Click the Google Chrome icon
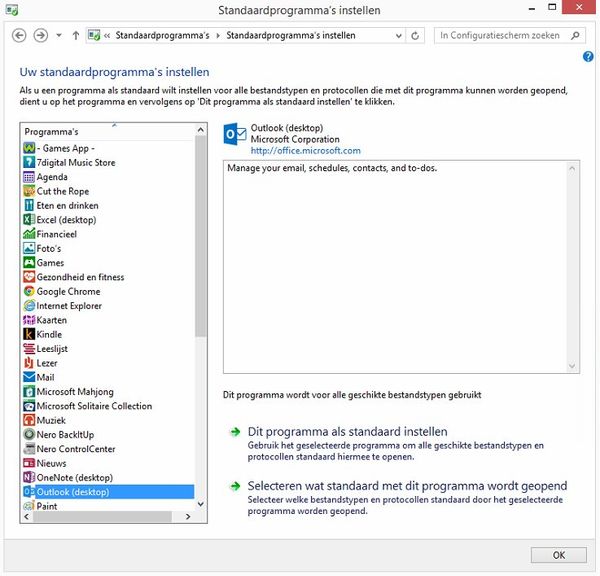The height and width of the screenshot is (576, 600). pyautogui.click(x=29, y=291)
